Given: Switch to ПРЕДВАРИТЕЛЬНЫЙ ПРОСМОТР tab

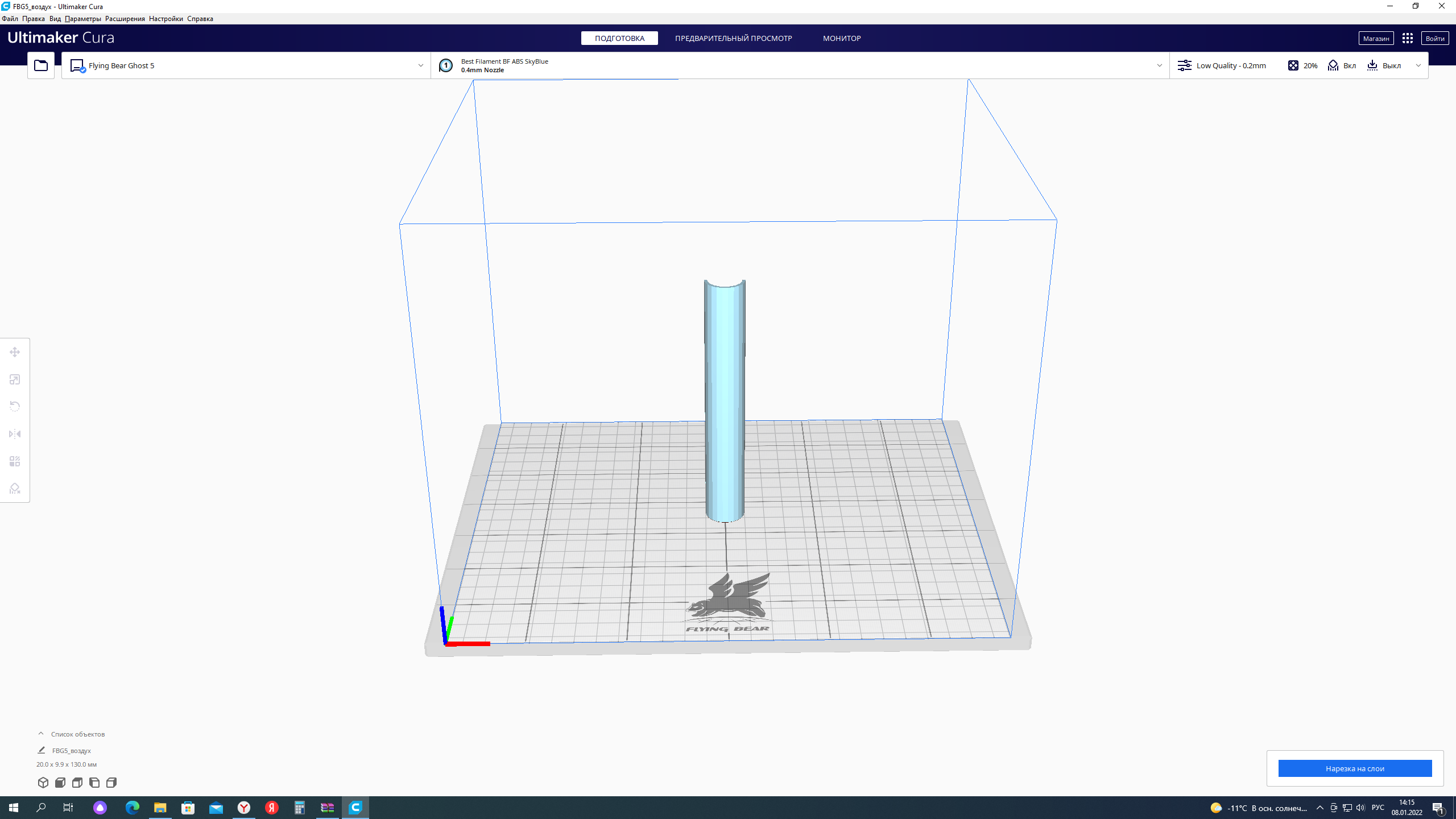Looking at the screenshot, I should click(733, 38).
